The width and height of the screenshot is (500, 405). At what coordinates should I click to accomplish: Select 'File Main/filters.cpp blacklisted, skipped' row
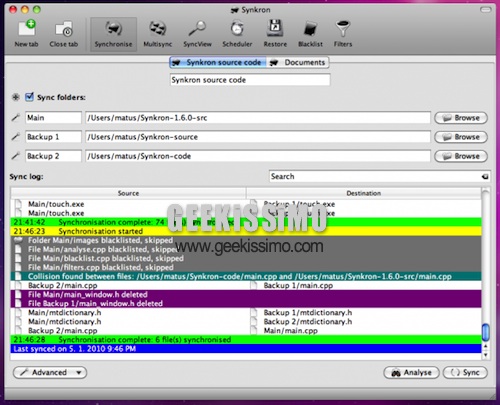point(246,267)
